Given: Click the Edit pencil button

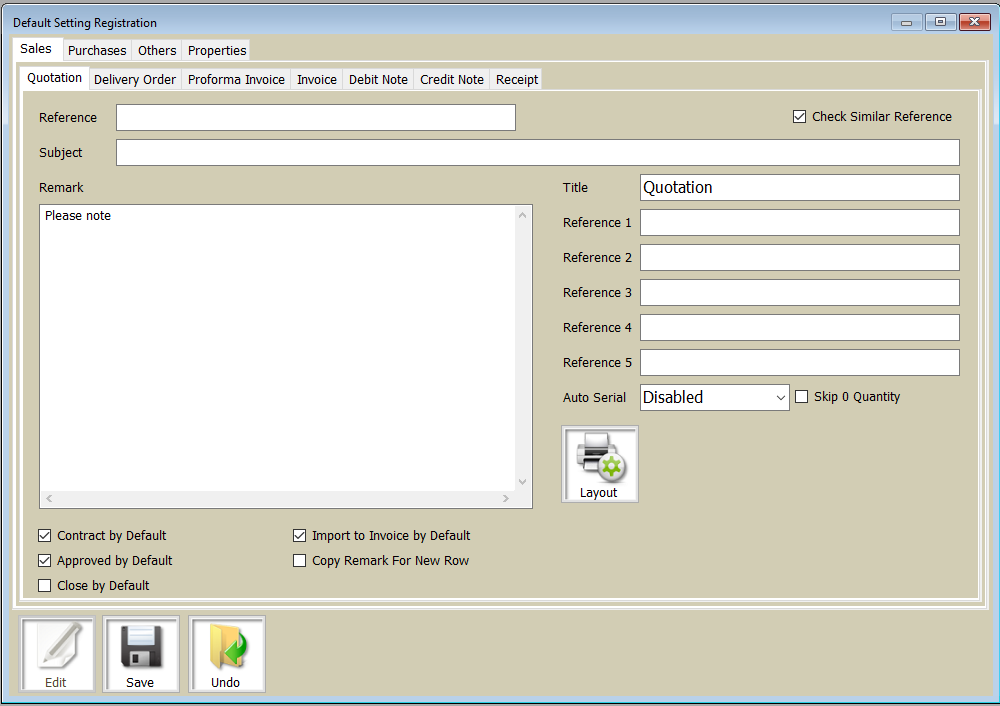Looking at the screenshot, I should [x=57, y=654].
